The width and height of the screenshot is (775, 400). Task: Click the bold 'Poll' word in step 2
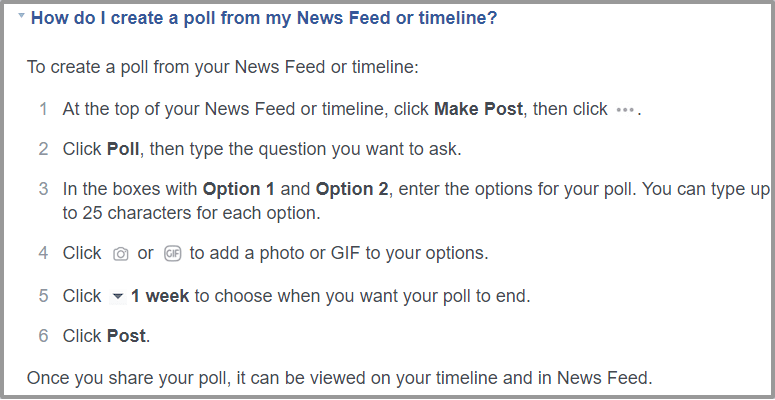click(123, 149)
